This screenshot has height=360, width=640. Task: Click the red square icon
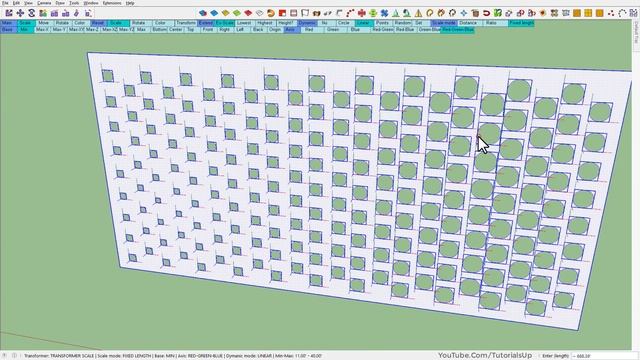[x=282, y=13]
